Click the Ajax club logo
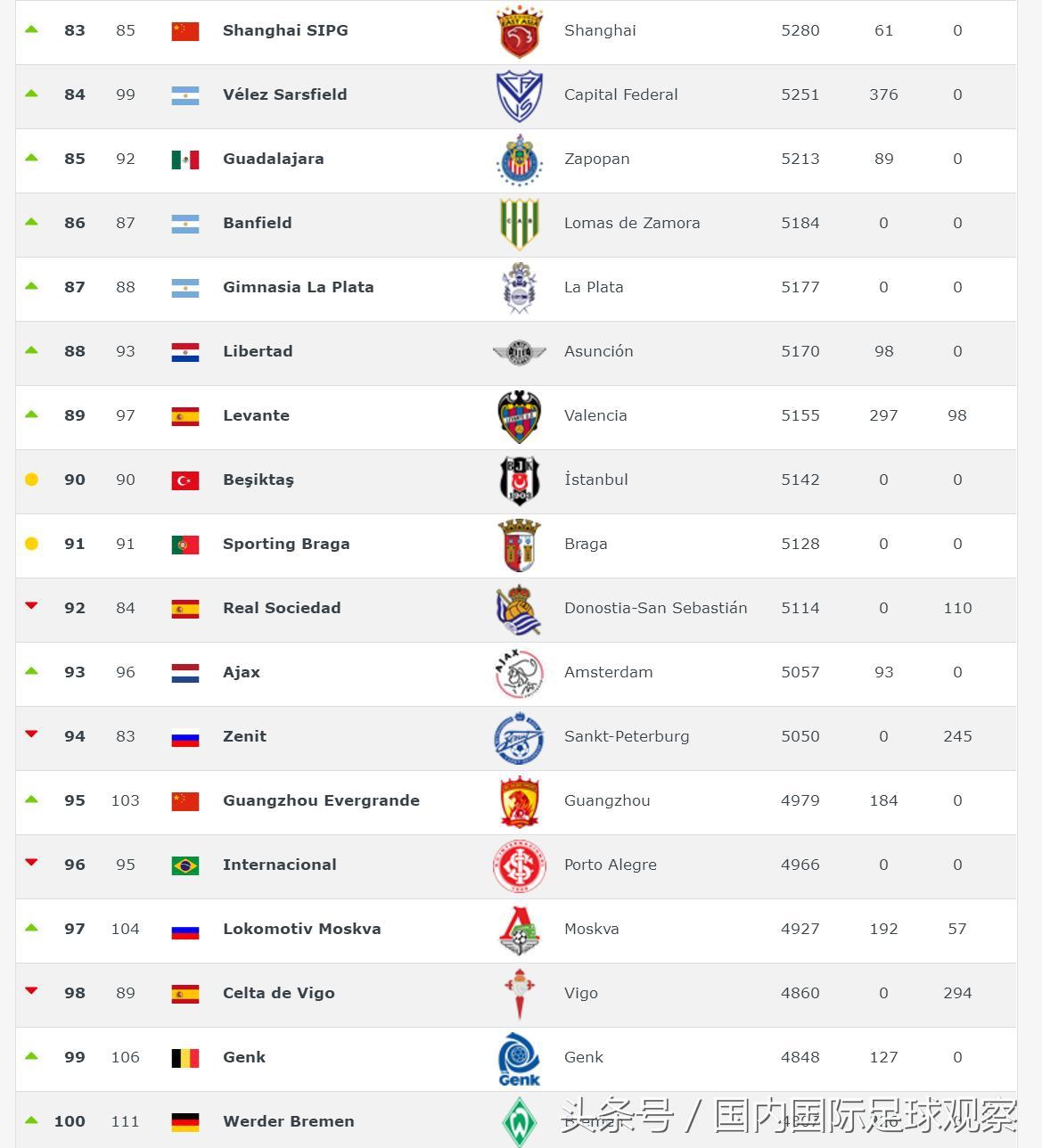Image resolution: width=1042 pixels, height=1148 pixels. pyautogui.click(x=520, y=673)
